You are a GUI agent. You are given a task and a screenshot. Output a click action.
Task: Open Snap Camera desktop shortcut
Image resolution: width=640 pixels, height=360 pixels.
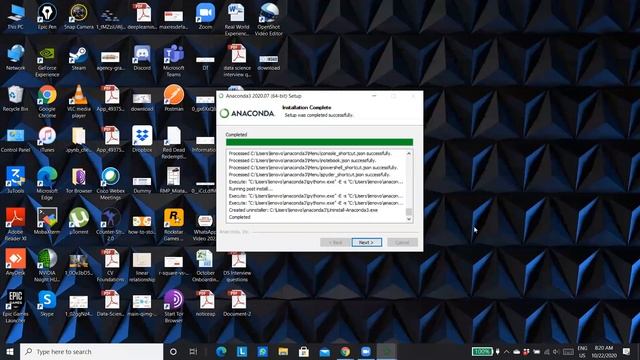[x=78, y=17]
